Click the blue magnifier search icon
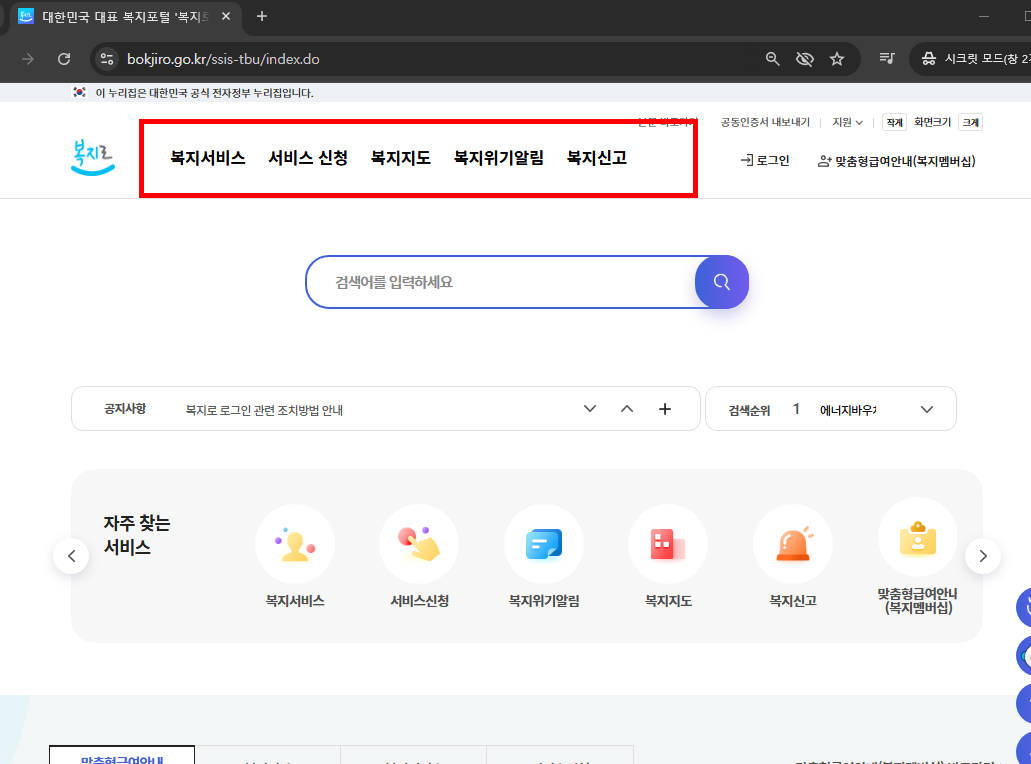This screenshot has height=764, width=1031. (721, 282)
